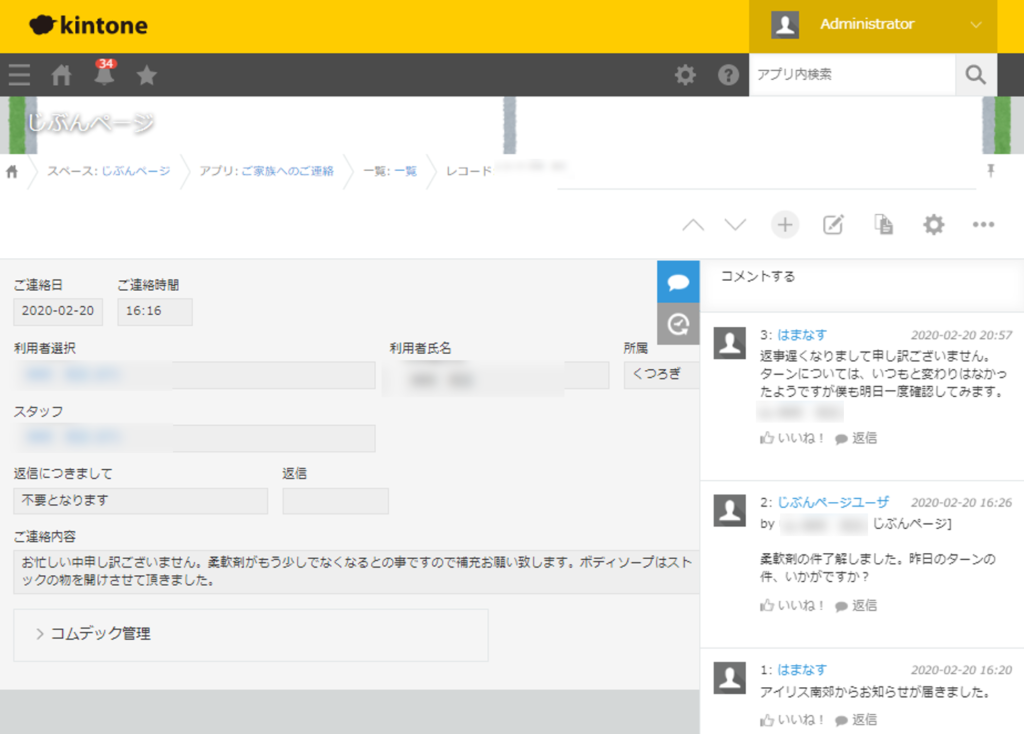This screenshot has width=1024, height=734.
Task: Switch to the change history tab
Action: 678,324
